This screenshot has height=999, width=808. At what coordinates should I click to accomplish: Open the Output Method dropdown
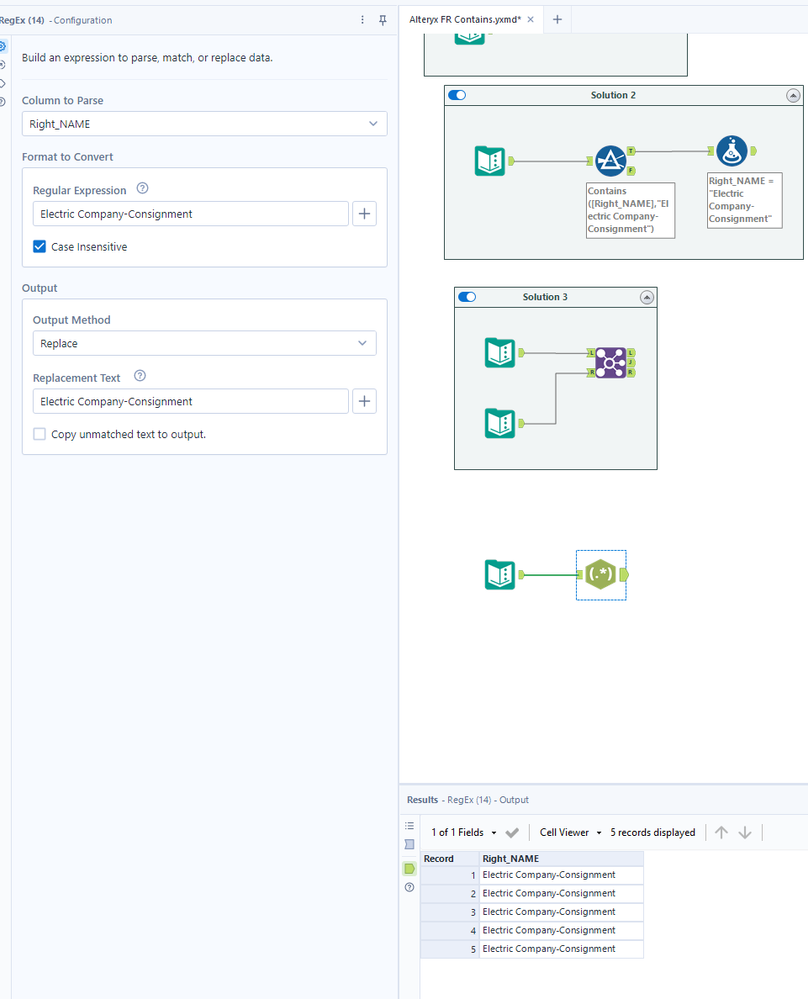coord(205,343)
